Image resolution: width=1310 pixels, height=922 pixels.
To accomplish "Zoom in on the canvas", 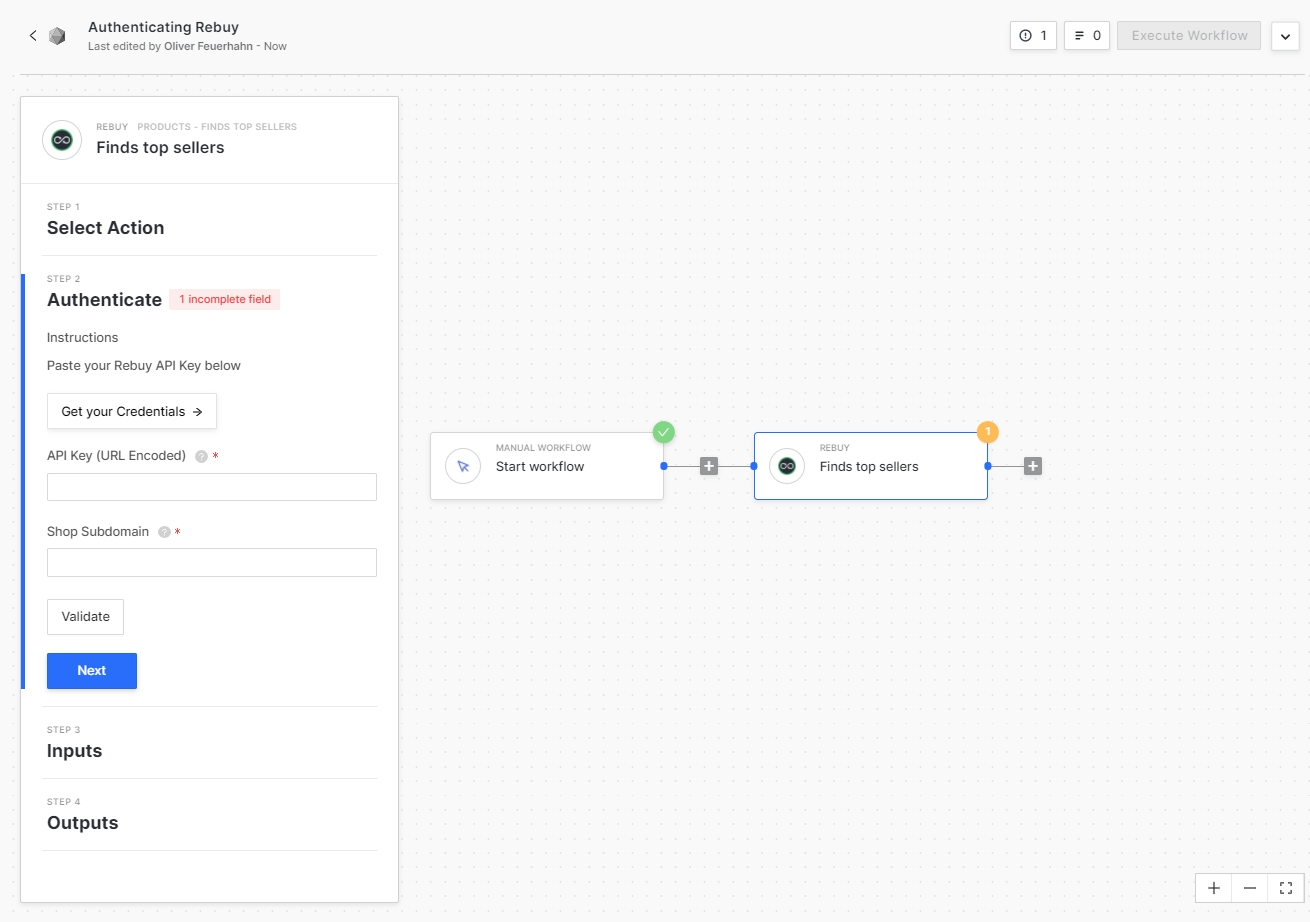I will 1214,888.
